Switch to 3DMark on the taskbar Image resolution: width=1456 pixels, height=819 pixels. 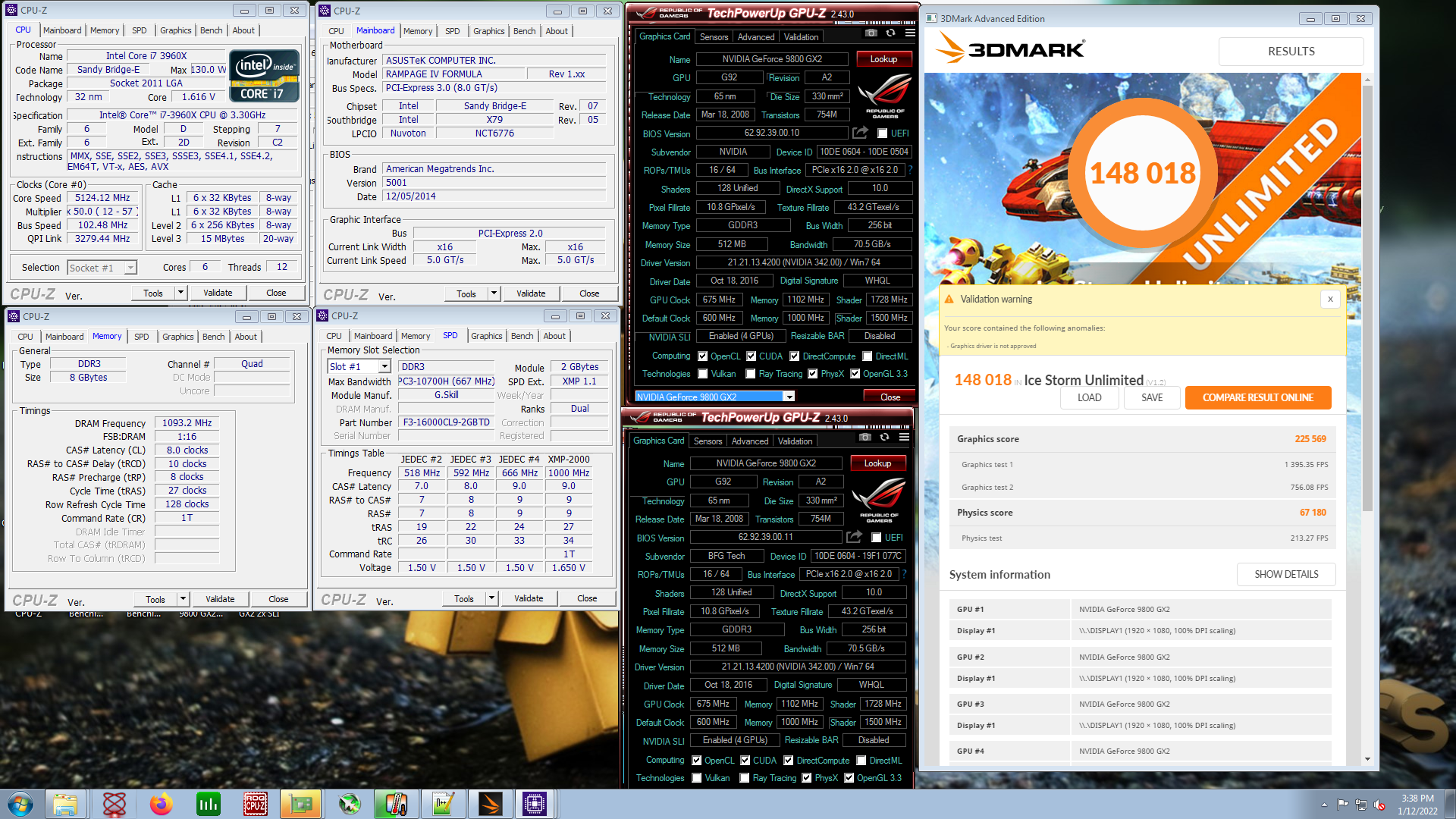(490, 804)
